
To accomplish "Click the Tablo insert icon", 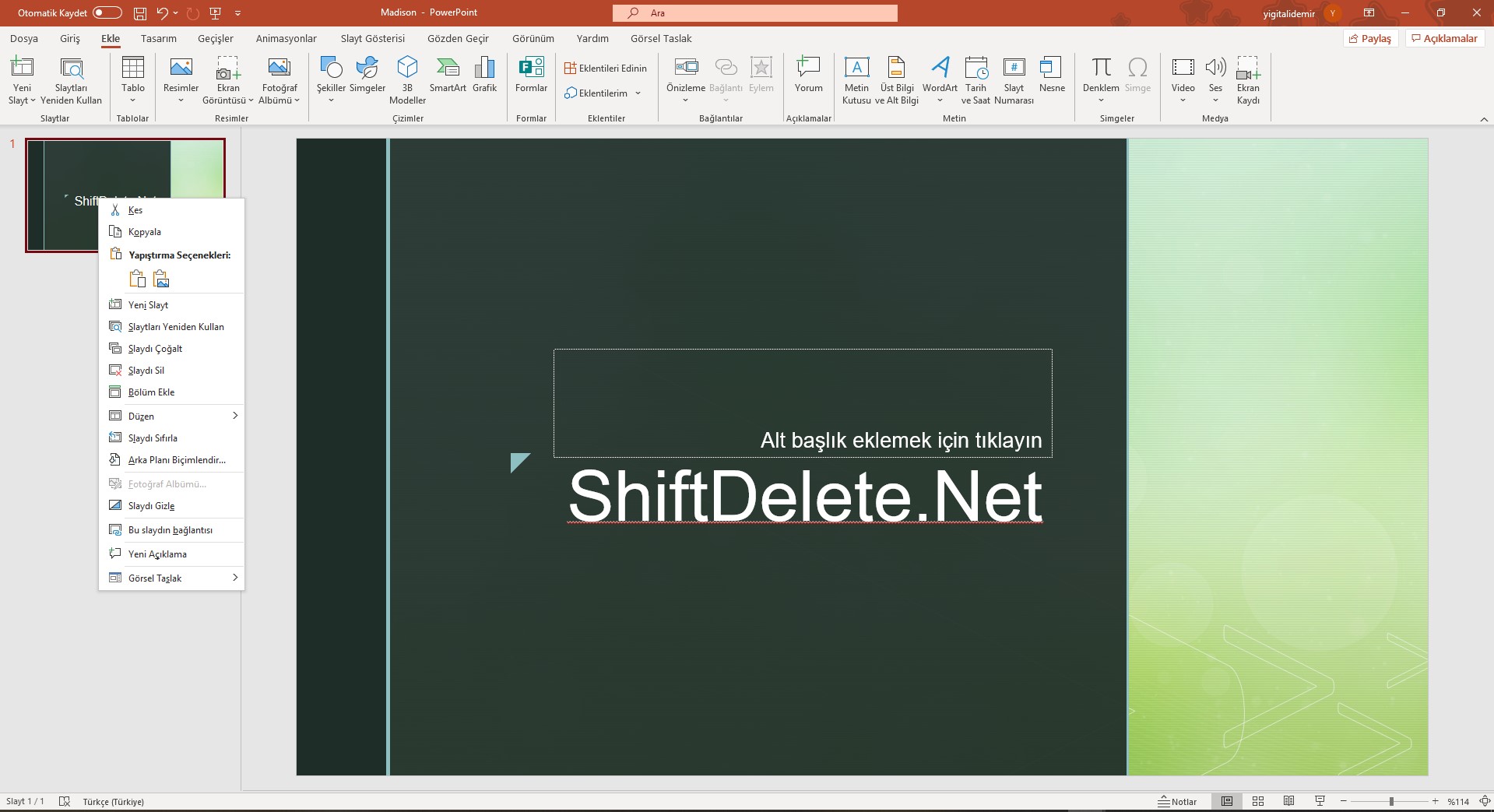I will pyautogui.click(x=133, y=75).
